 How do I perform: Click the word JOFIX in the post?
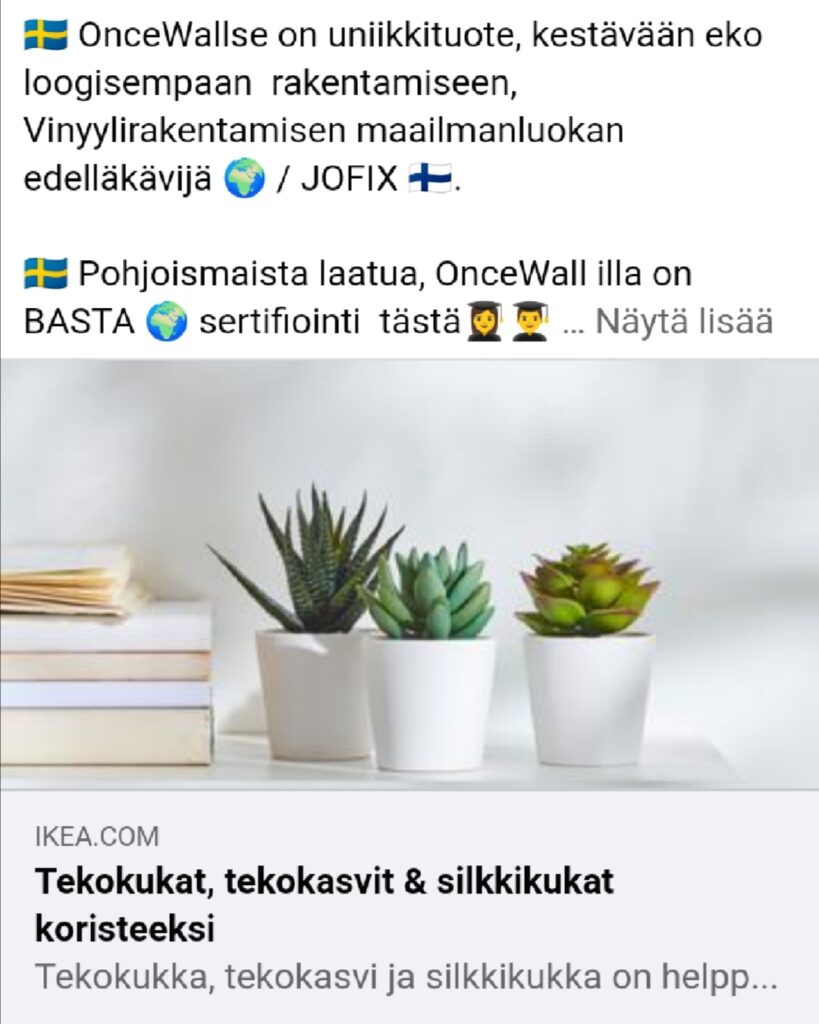[349, 179]
